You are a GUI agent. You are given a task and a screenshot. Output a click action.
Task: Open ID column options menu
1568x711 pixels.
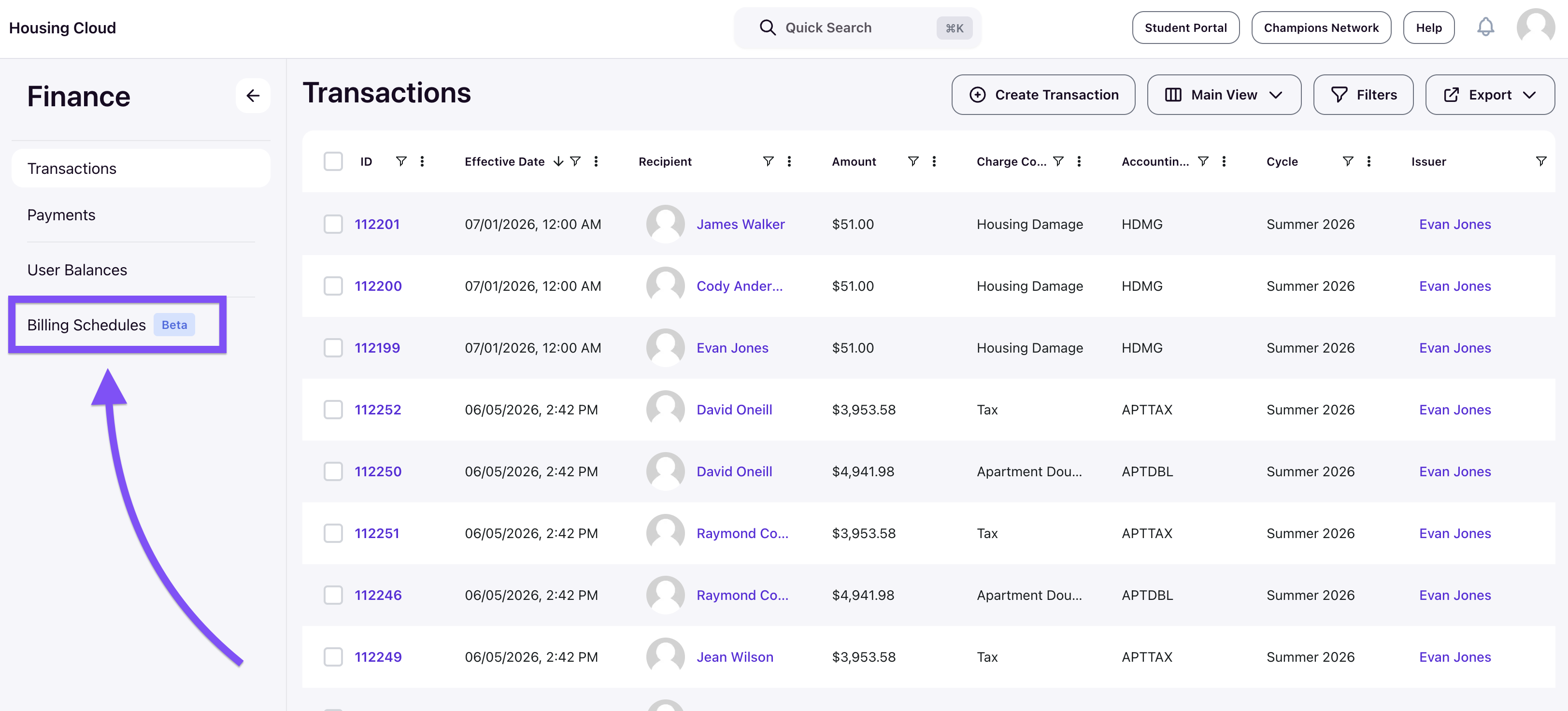coord(422,161)
